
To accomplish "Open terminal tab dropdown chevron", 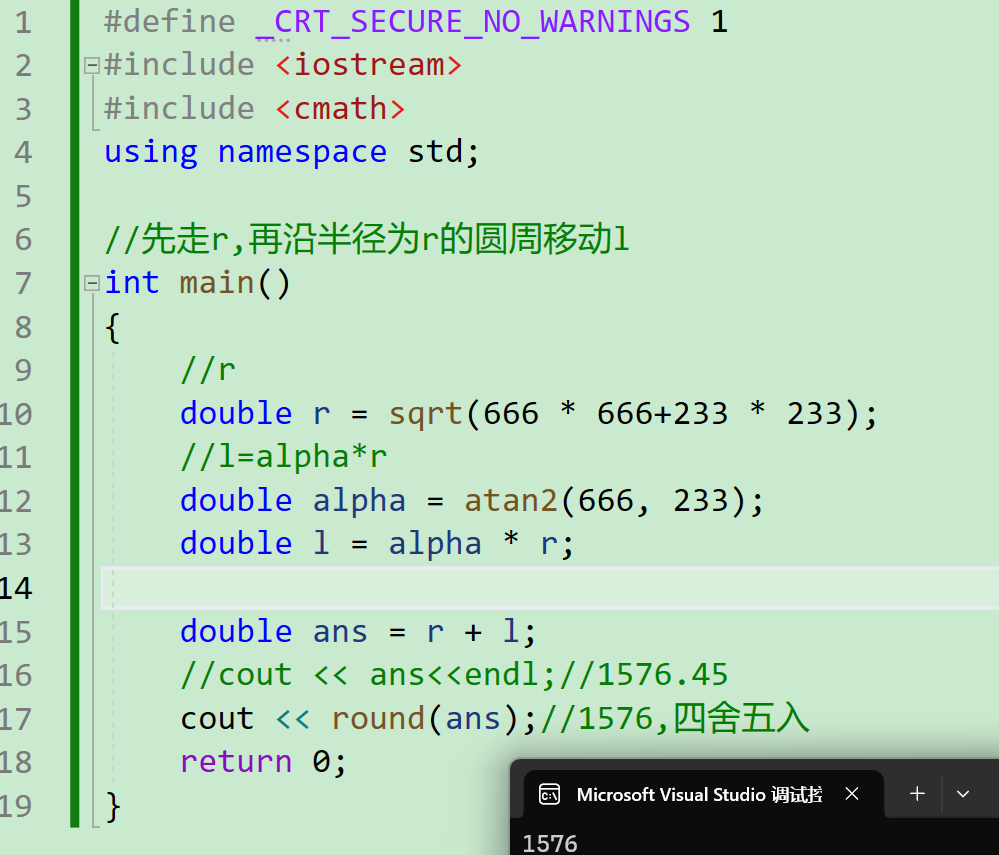I will [963, 794].
